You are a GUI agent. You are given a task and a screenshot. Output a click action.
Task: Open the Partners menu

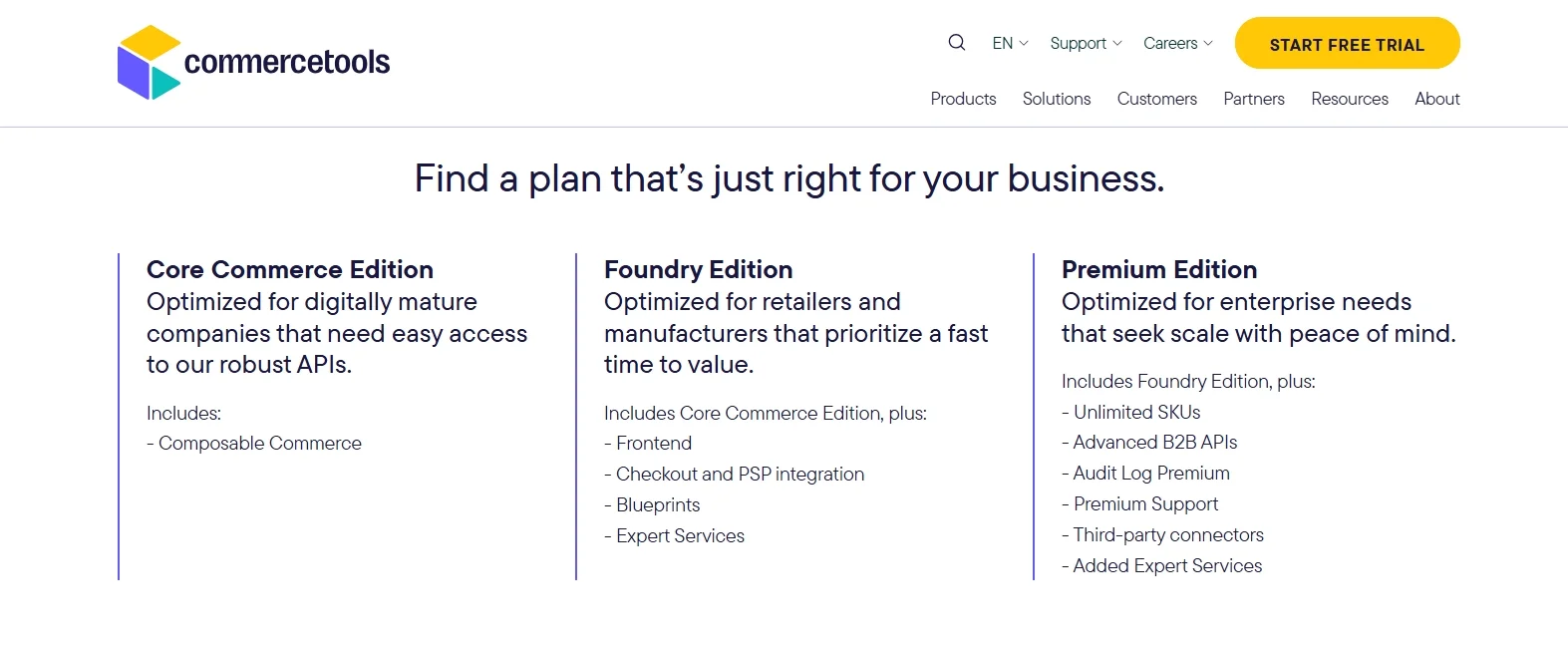1254,99
